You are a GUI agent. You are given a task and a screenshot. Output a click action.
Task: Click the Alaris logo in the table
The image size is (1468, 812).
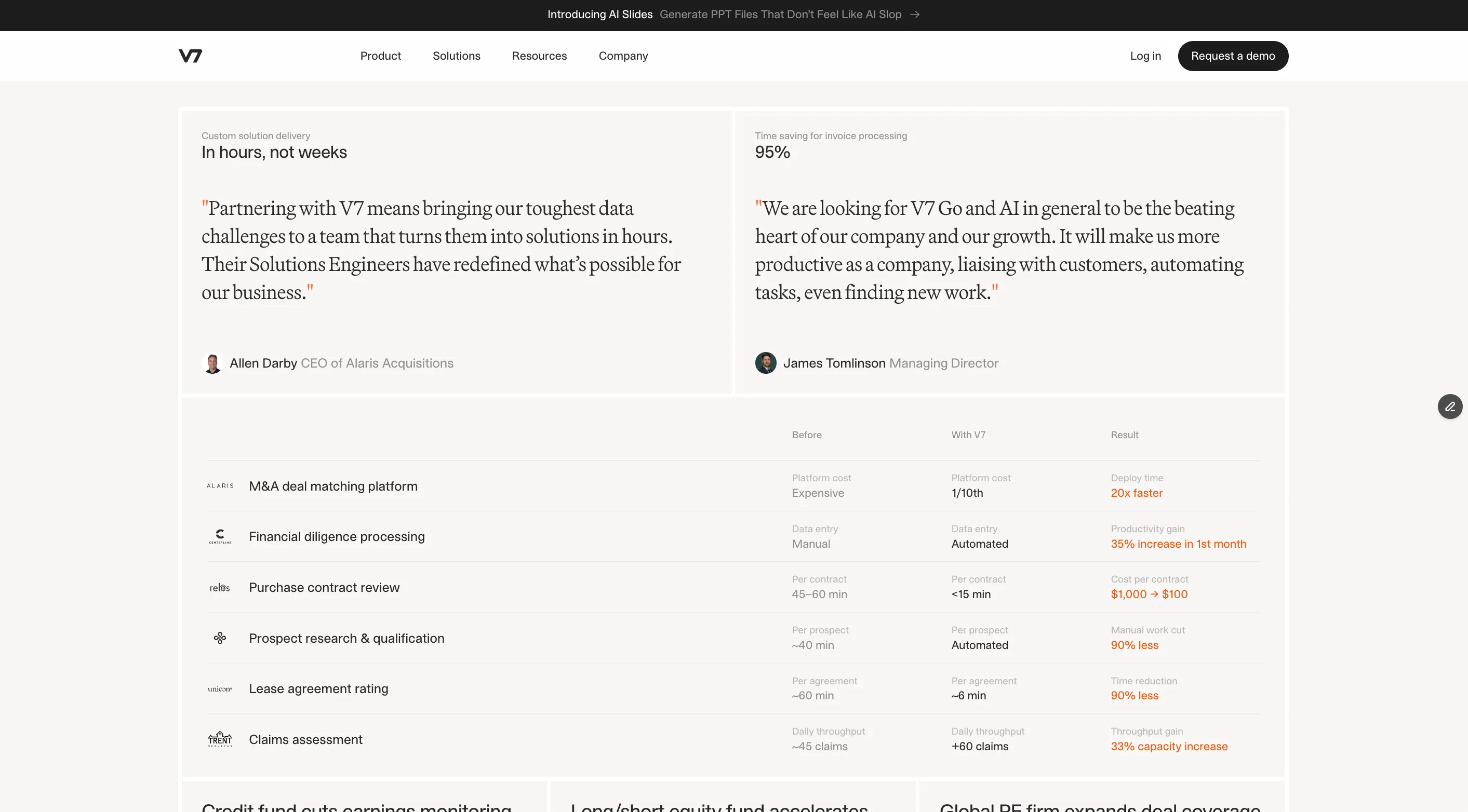[220, 486]
